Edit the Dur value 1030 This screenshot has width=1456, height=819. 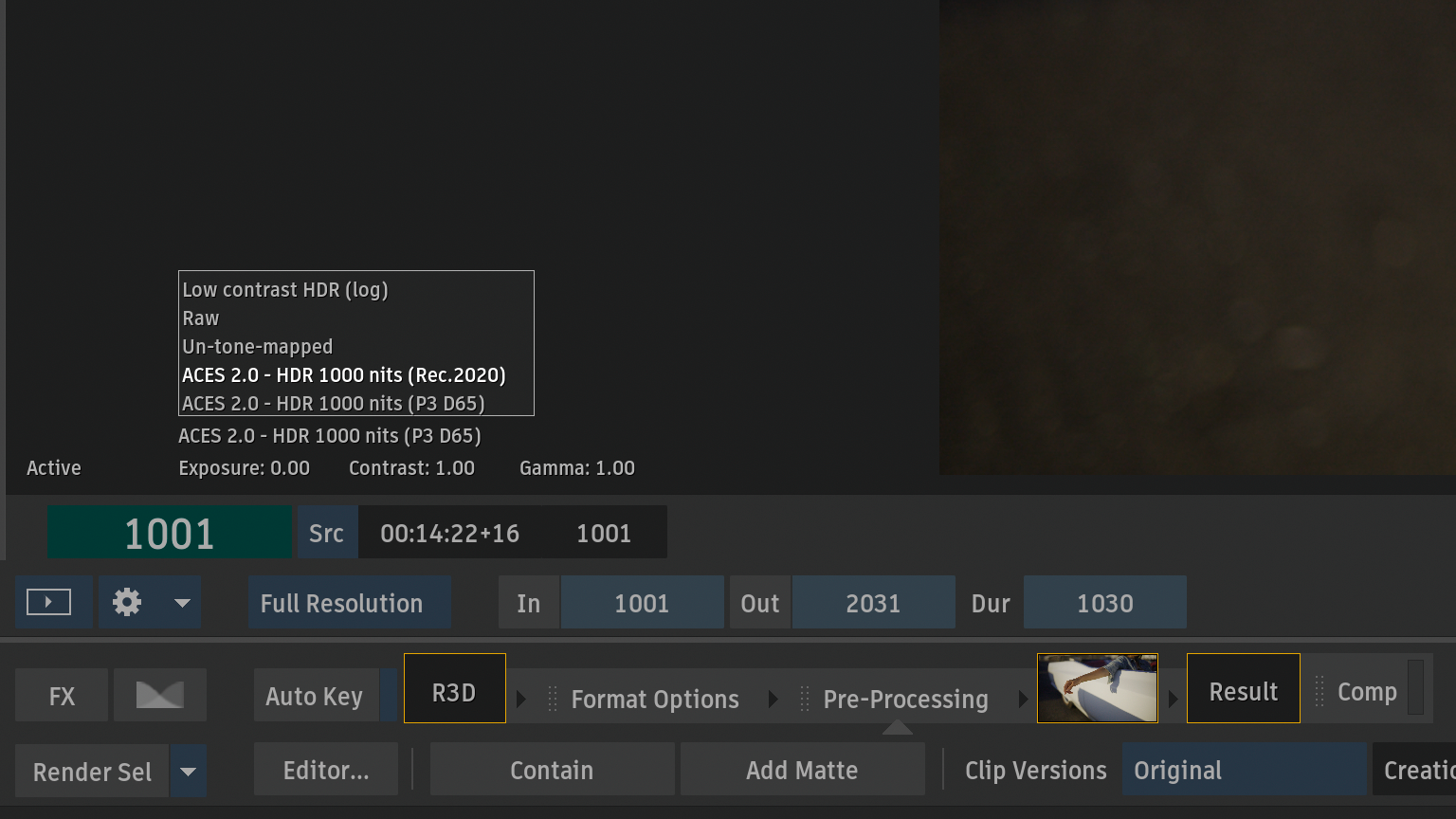(1105, 603)
